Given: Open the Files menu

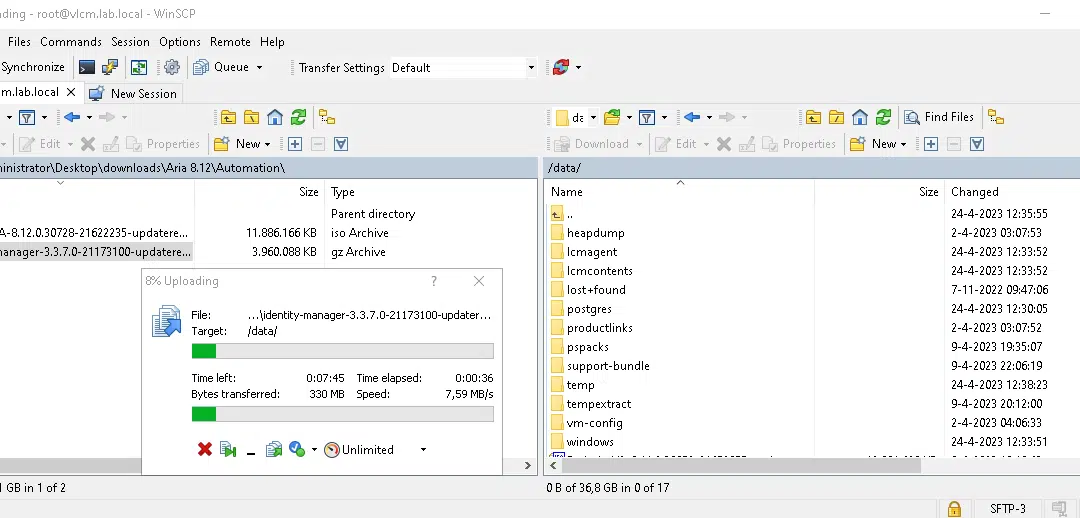Looking at the screenshot, I should tap(19, 42).
